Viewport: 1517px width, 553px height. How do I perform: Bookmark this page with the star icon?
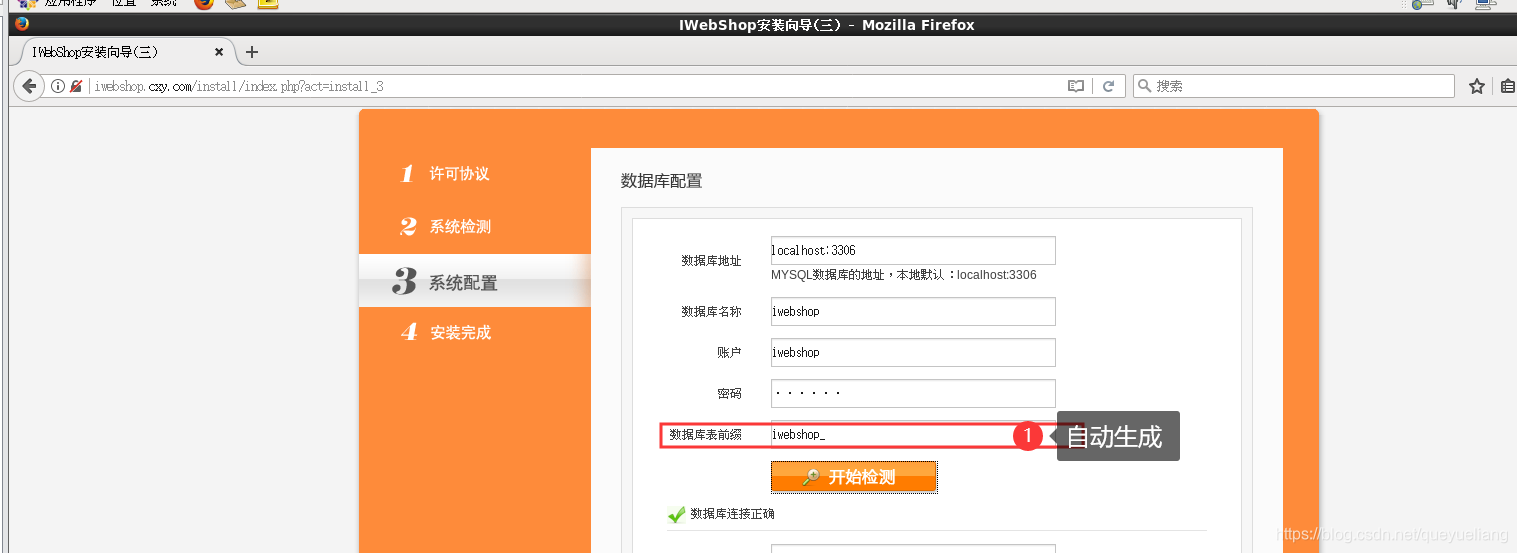[1477, 87]
